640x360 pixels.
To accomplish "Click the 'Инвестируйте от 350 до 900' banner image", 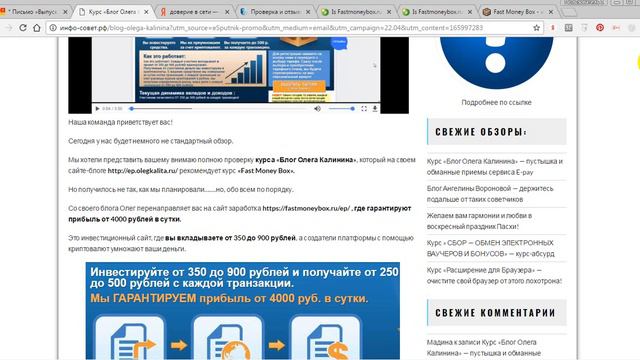I will (242, 311).
